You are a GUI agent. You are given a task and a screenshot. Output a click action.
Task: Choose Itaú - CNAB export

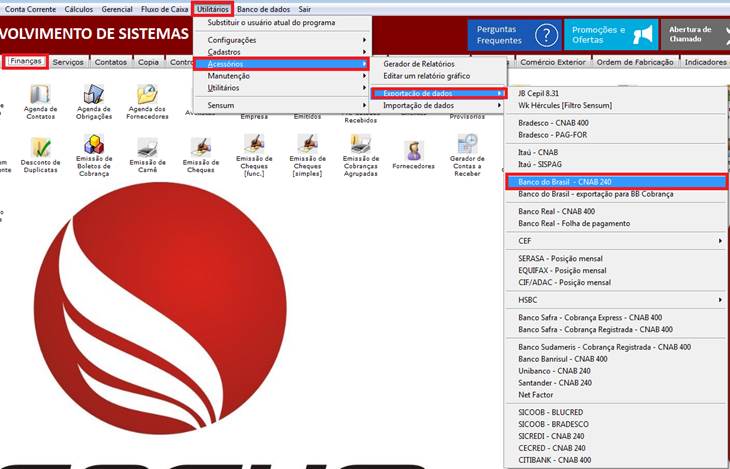[x=617, y=152]
